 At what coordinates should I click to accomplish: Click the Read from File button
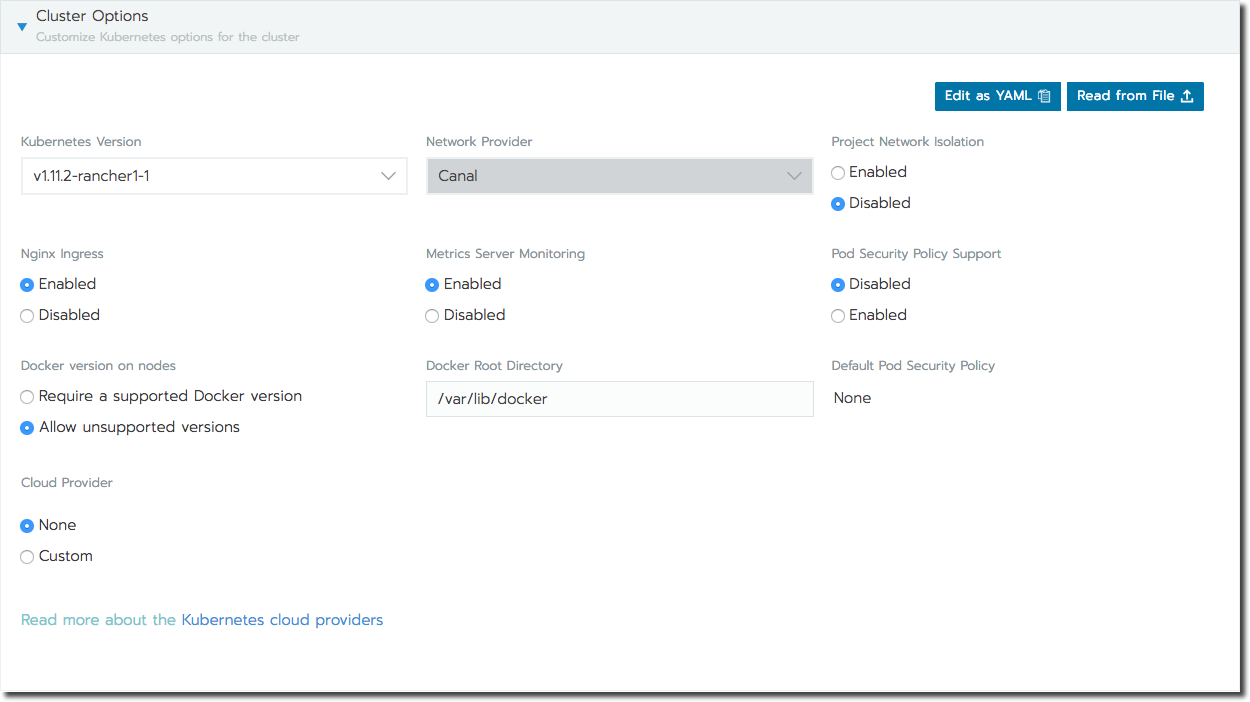[1135, 96]
